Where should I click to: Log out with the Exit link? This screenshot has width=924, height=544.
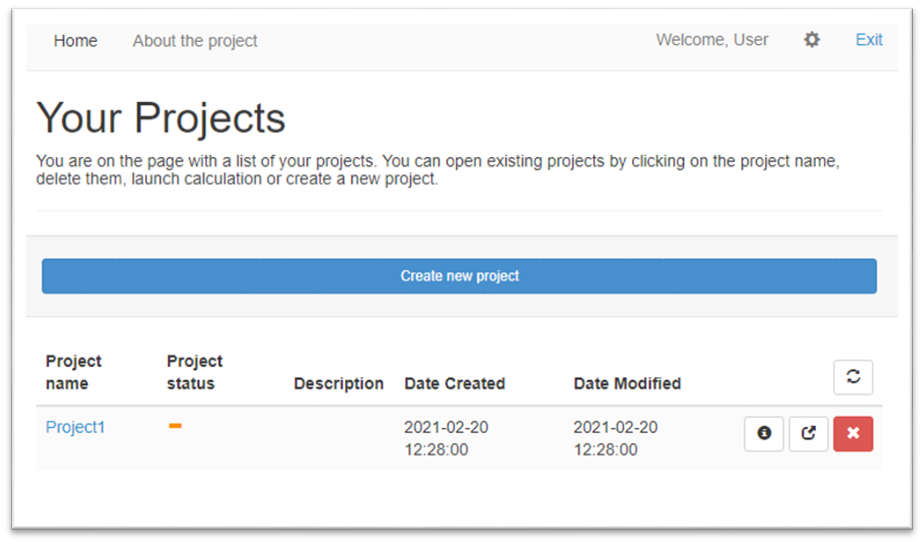click(868, 40)
